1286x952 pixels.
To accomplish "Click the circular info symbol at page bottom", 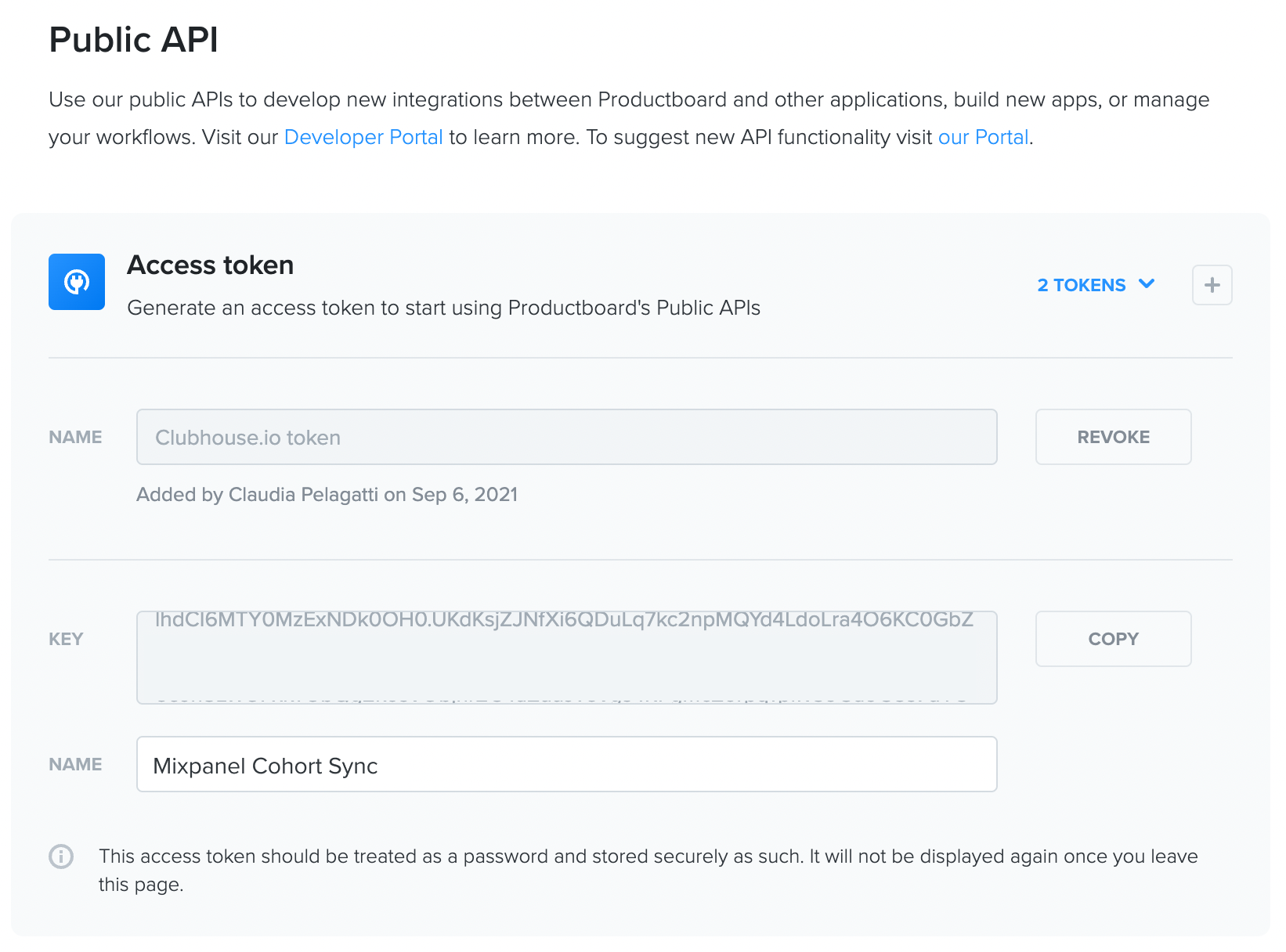I will (x=60, y=857).
